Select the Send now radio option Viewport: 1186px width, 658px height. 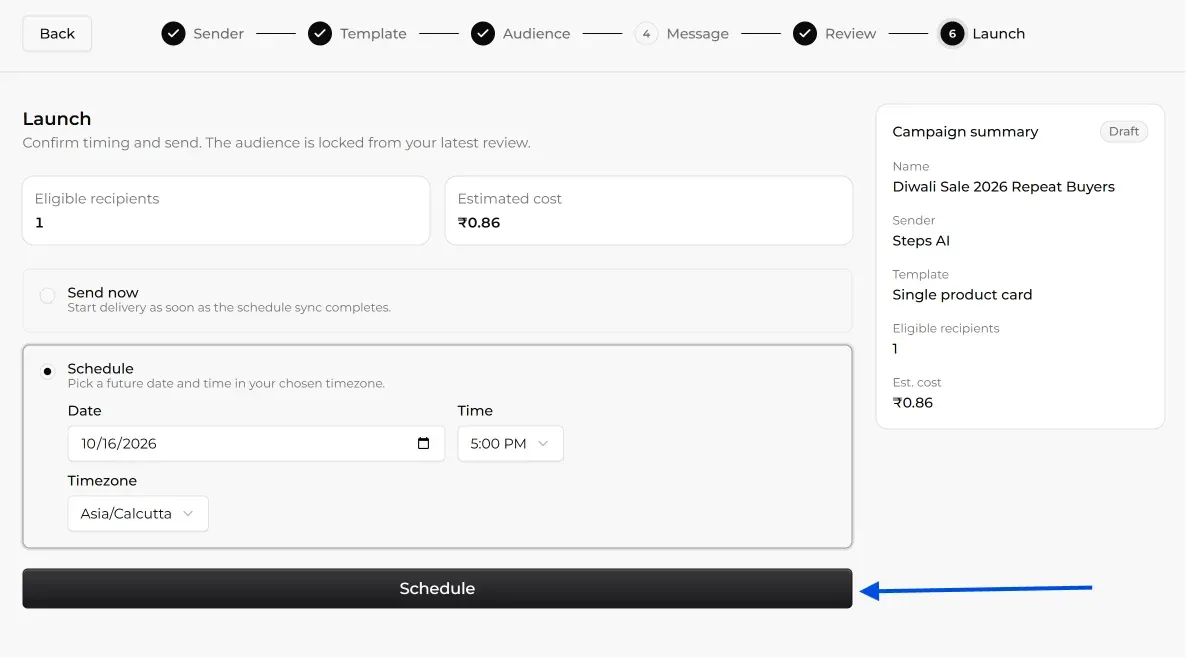click(x=48, y=296)
